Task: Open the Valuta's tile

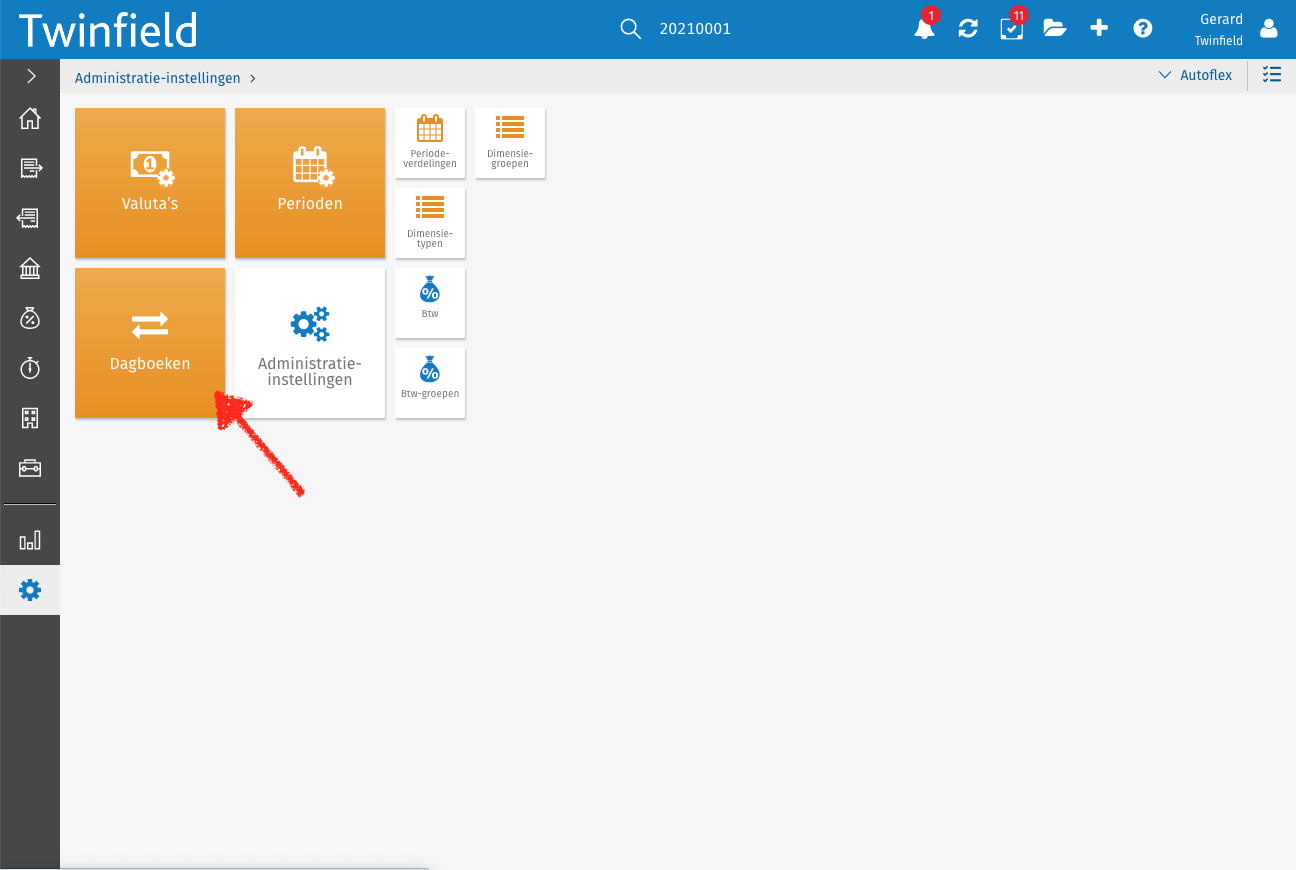Action: pos(150,182)
